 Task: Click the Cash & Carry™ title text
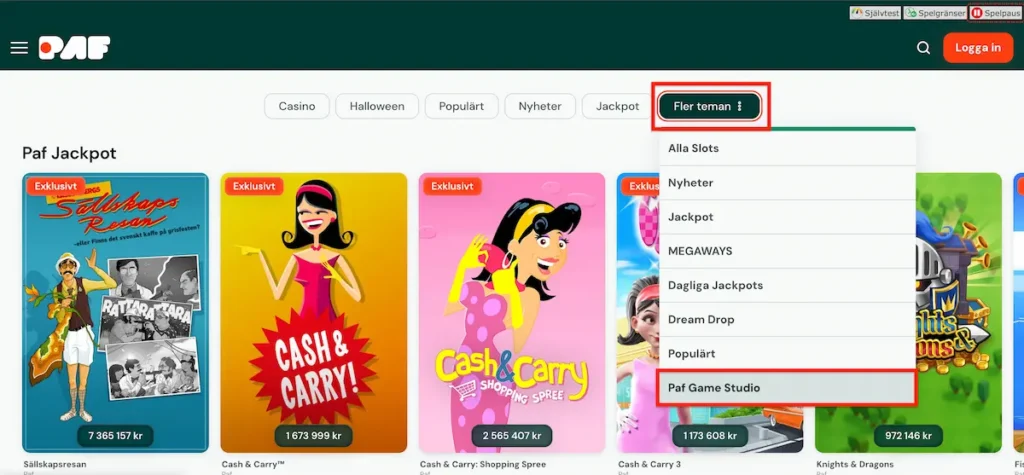click(x=253, y=465)
